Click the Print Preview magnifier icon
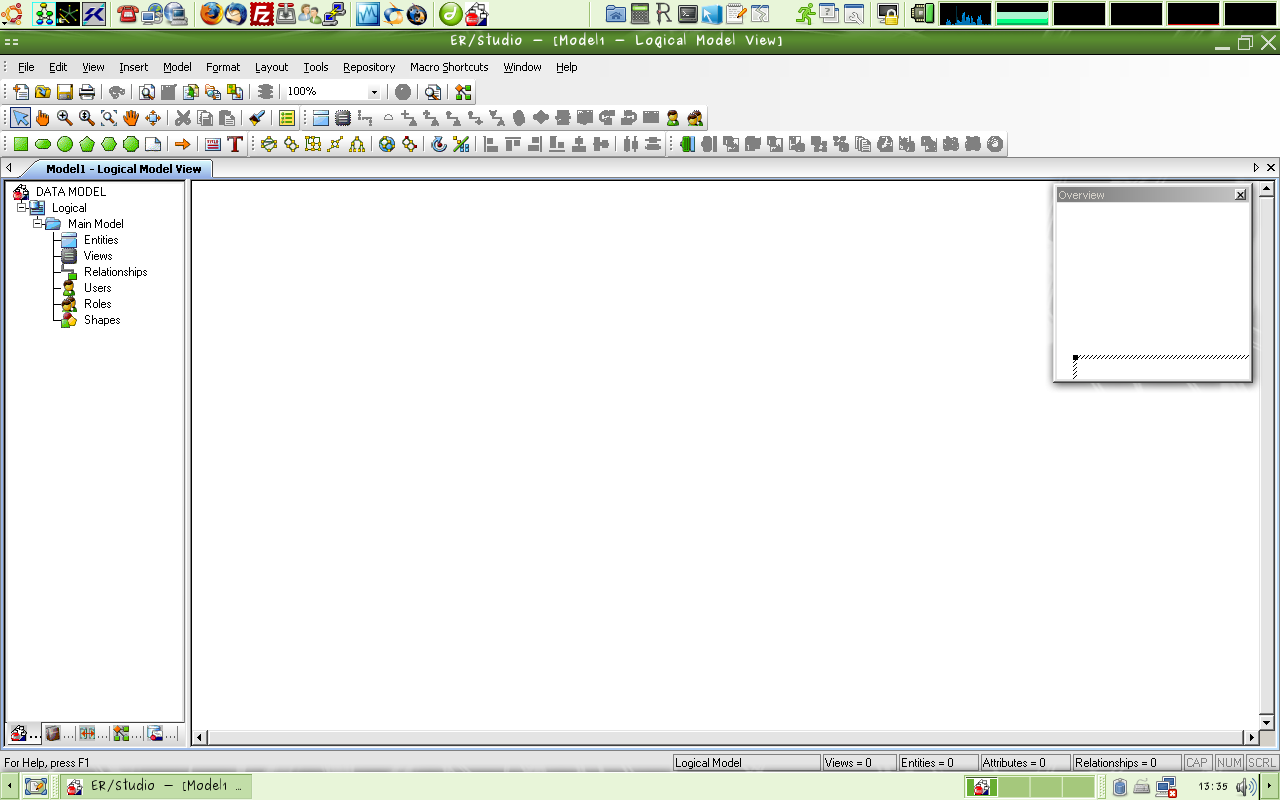The image size is (1280, 800). tap(147, 92)
